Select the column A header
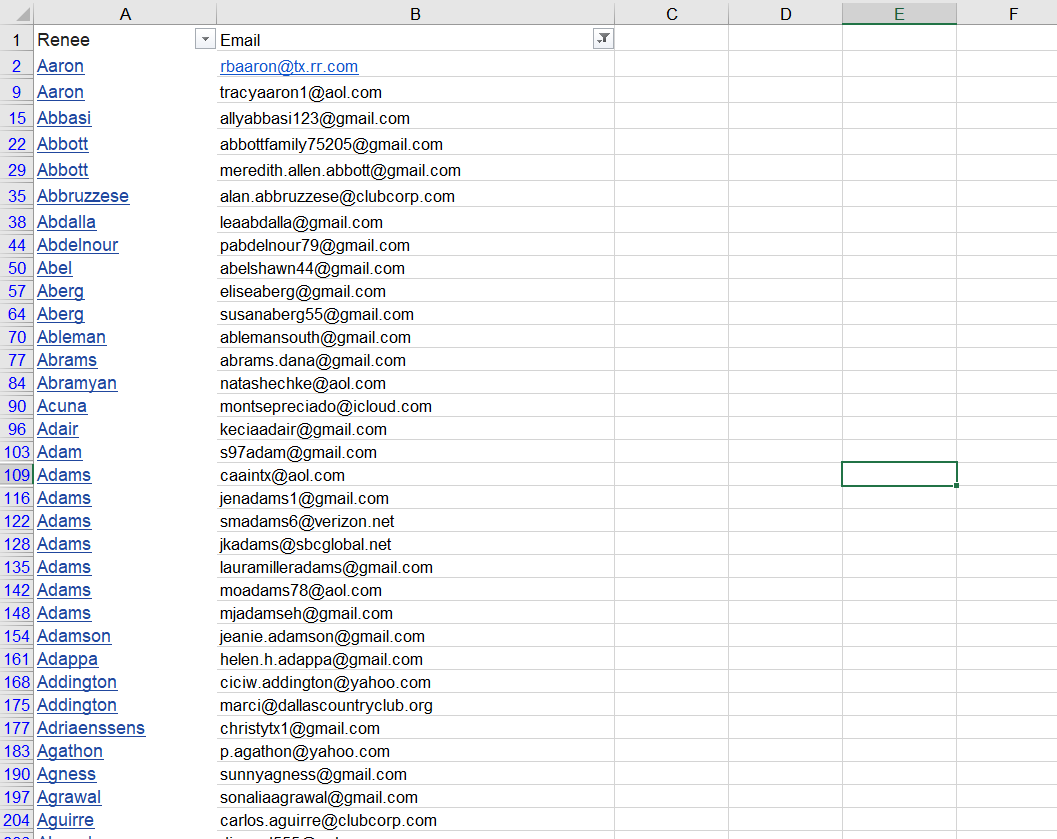Image resolution: width=1057 pixels, height=839 pixels. click(x=125, y=13)
